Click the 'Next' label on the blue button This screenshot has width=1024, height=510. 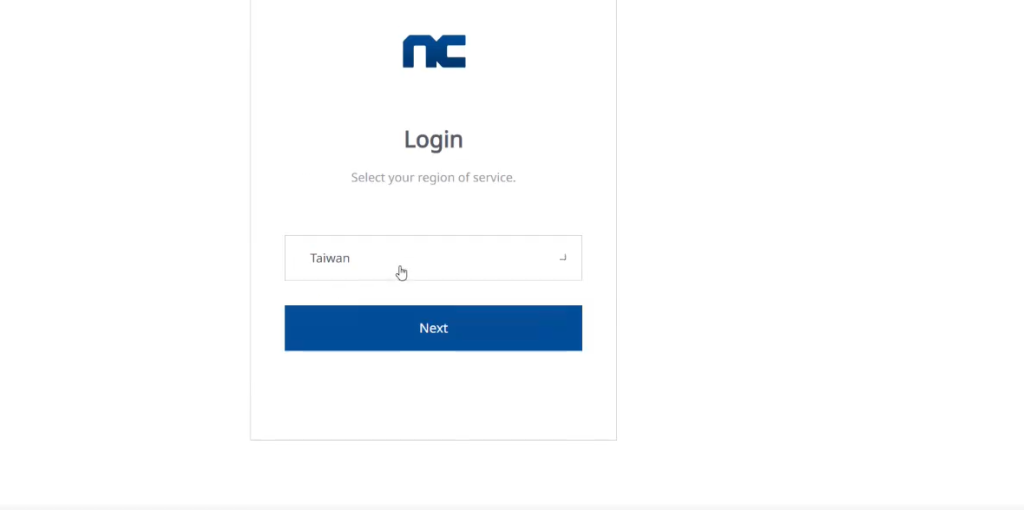pos(433,328)
